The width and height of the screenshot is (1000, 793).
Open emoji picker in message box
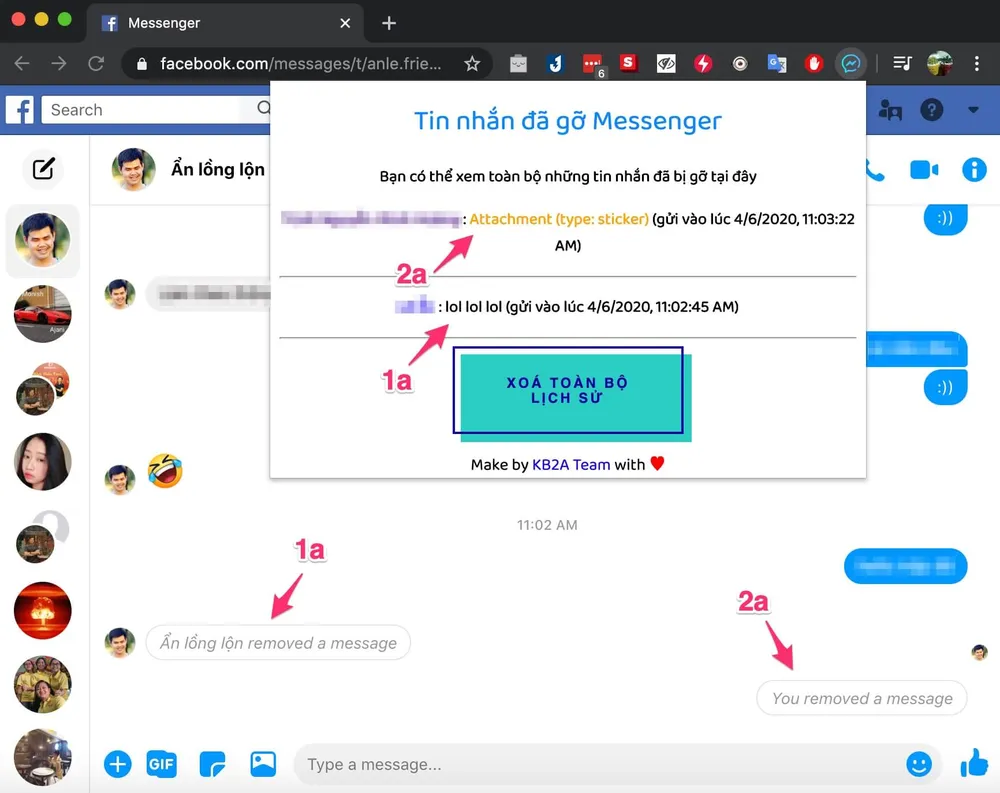[x=918, y=764]
